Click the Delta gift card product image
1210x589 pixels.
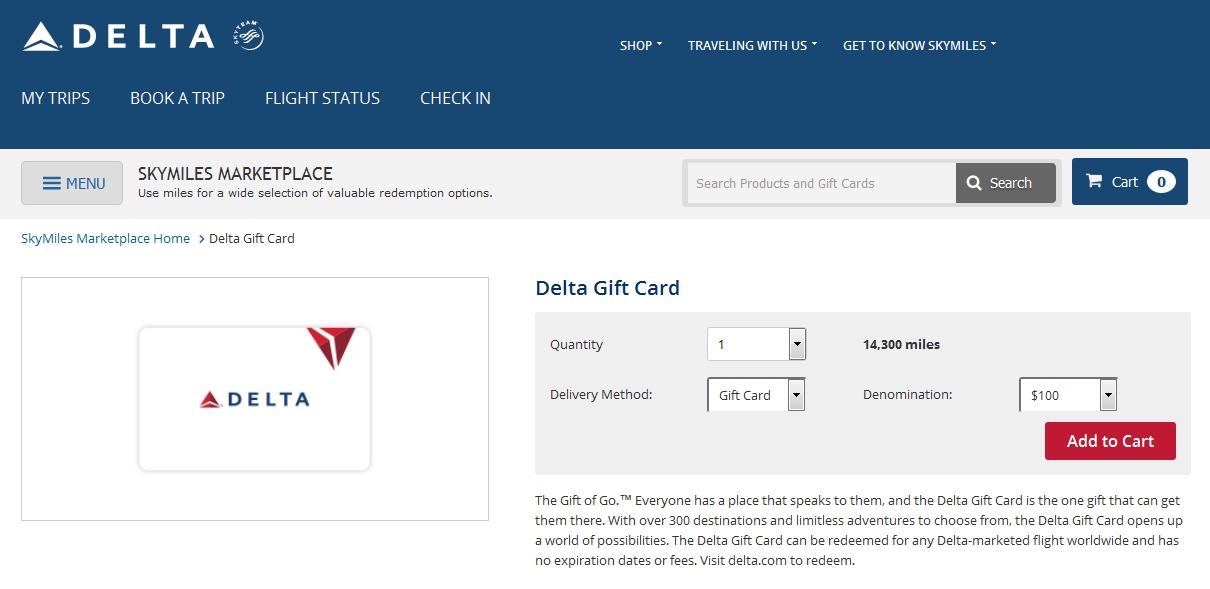click(254, 399)
